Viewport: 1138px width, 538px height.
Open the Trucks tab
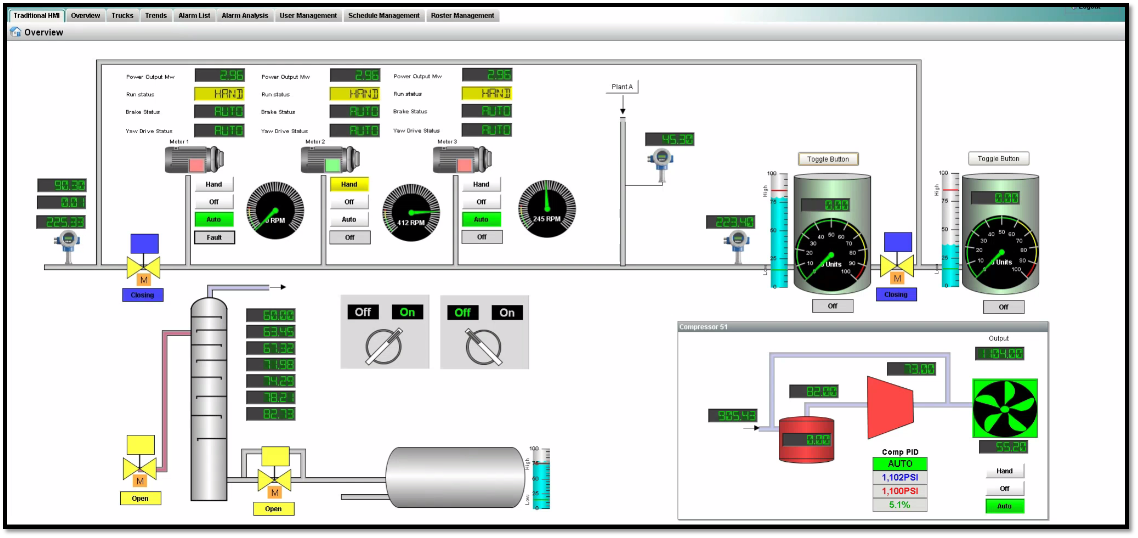(122, 15)
